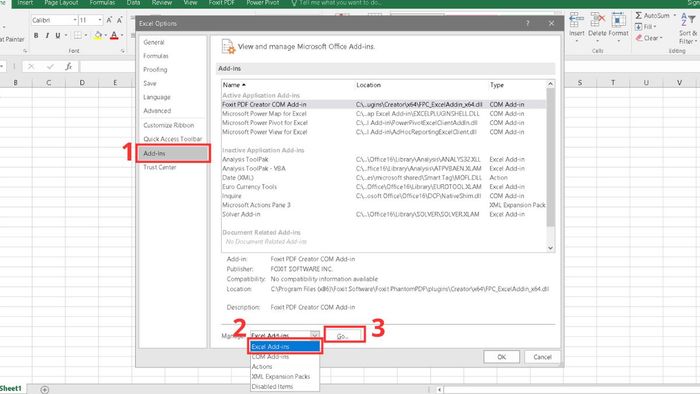Image resolution: width=700 pixels, height=394 pixels.
Task: Select the Foxit PDF Creator COM Add-in row
Action: pyautogui.click(x=383, y=104)
